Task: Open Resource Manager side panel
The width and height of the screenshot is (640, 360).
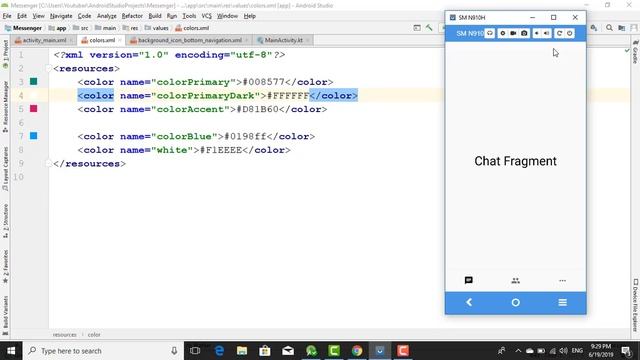Action: 5,106
